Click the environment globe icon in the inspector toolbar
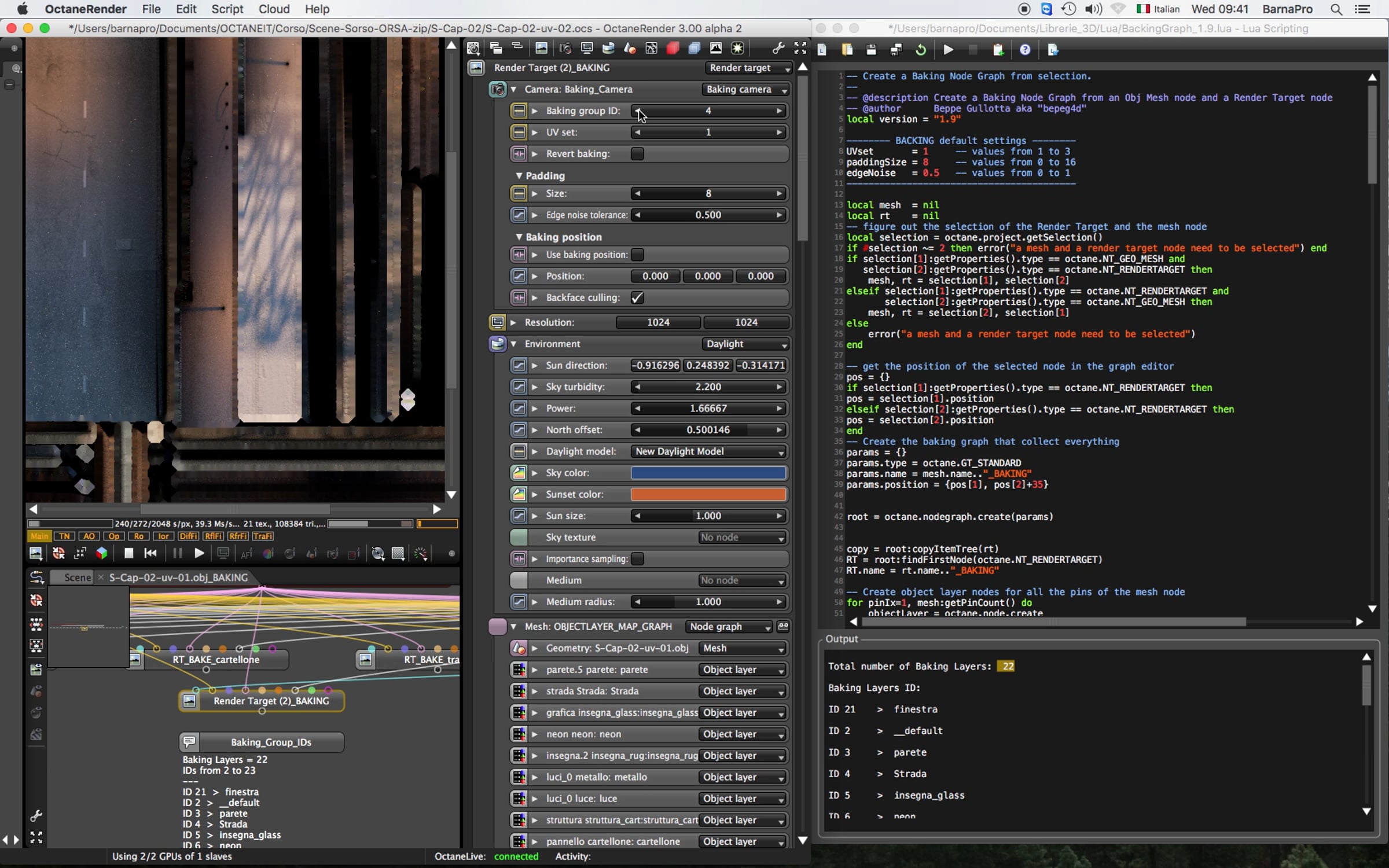Image resolution: width=1389 pixels, height=868 pixels. (608, 49)
